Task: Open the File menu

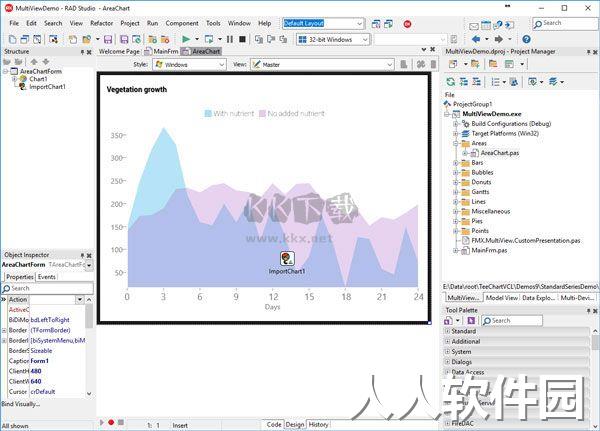Action: coord(14,23)
